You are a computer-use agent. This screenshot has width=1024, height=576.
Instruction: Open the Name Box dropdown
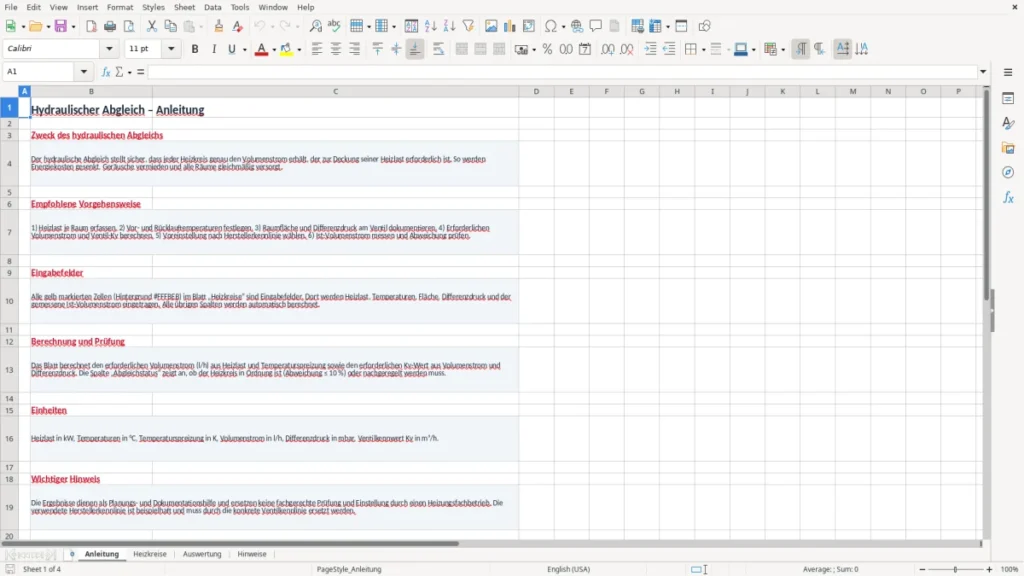(x=84, y=72)
